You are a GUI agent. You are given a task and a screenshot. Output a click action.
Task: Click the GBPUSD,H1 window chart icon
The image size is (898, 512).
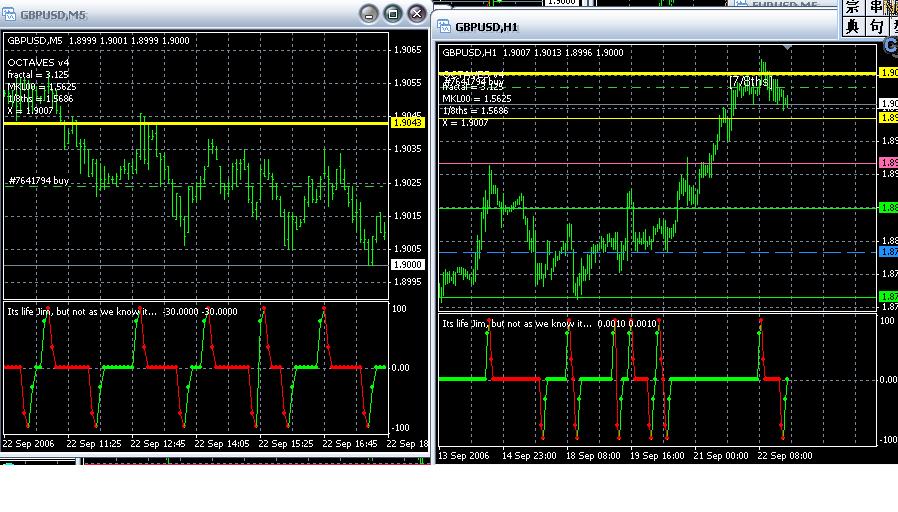[x=444, y=26]
